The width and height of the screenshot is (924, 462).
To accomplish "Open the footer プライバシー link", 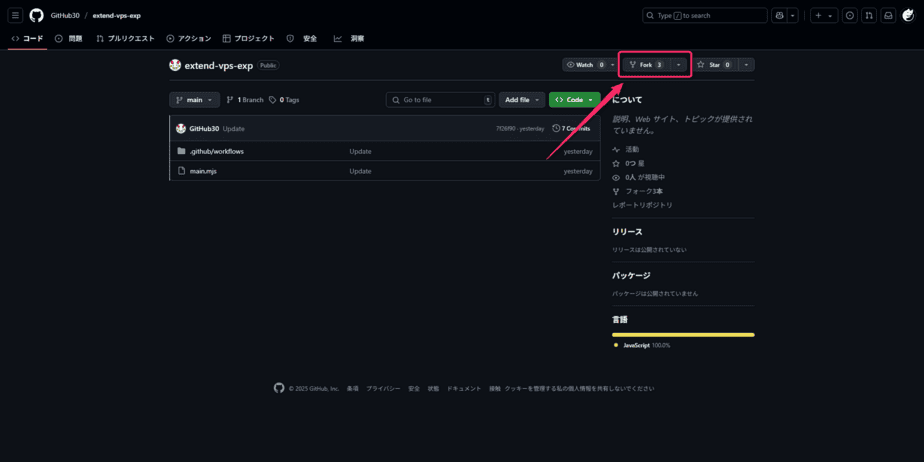I will 383,389.
